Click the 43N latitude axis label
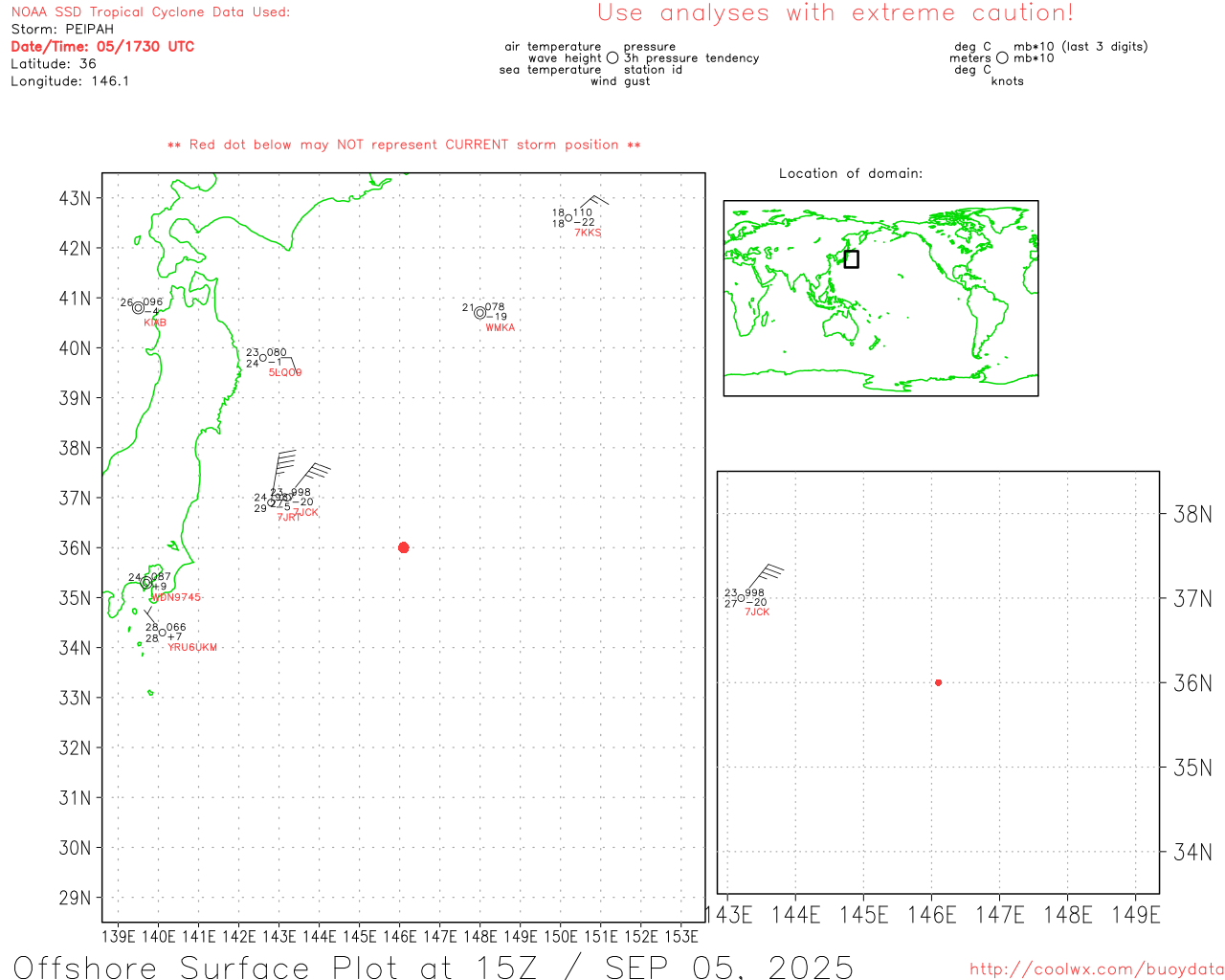The image size is (1225, 980). point(75,199)
